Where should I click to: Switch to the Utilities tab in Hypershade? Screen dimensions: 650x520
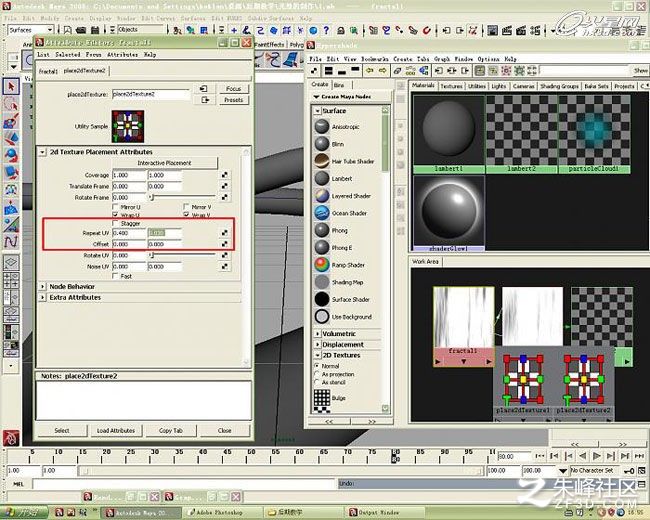click(477, 86)
